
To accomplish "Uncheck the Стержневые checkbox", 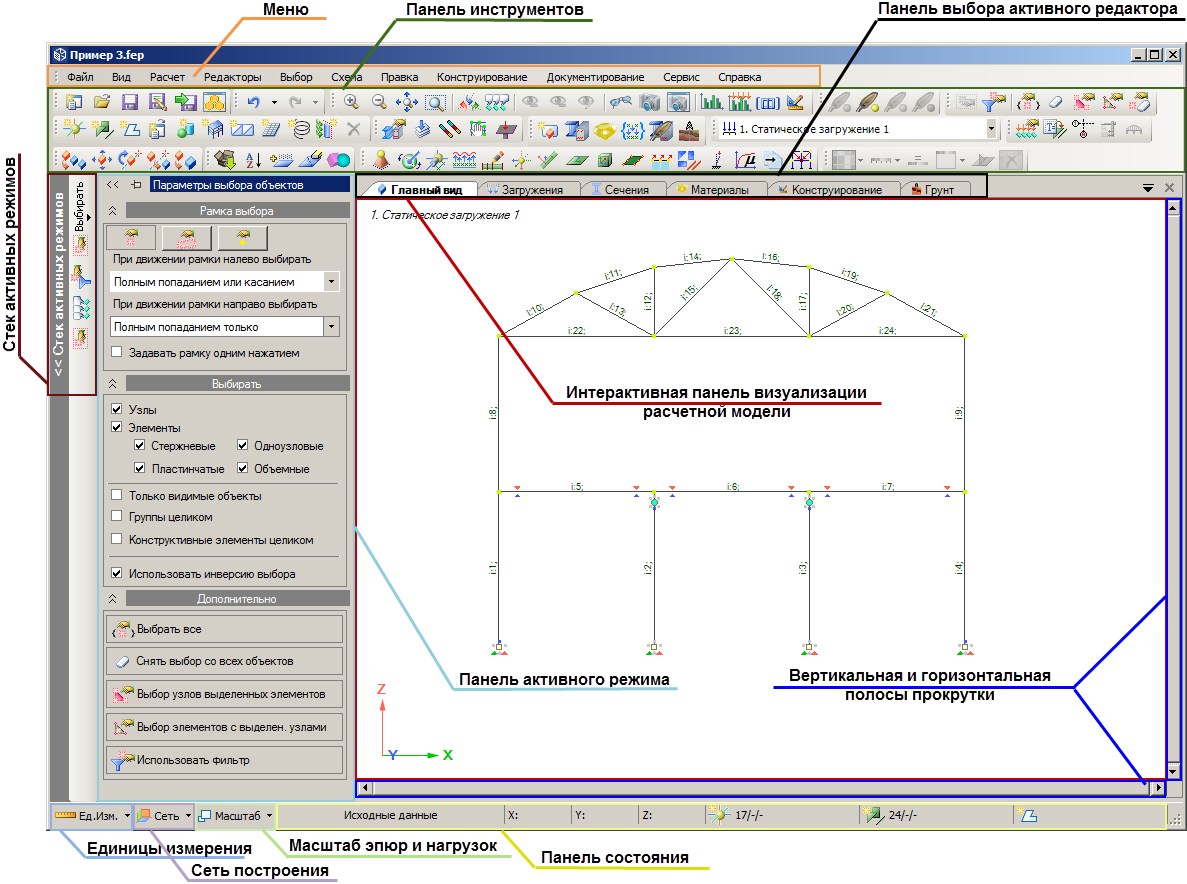I will tap(139, 445).
